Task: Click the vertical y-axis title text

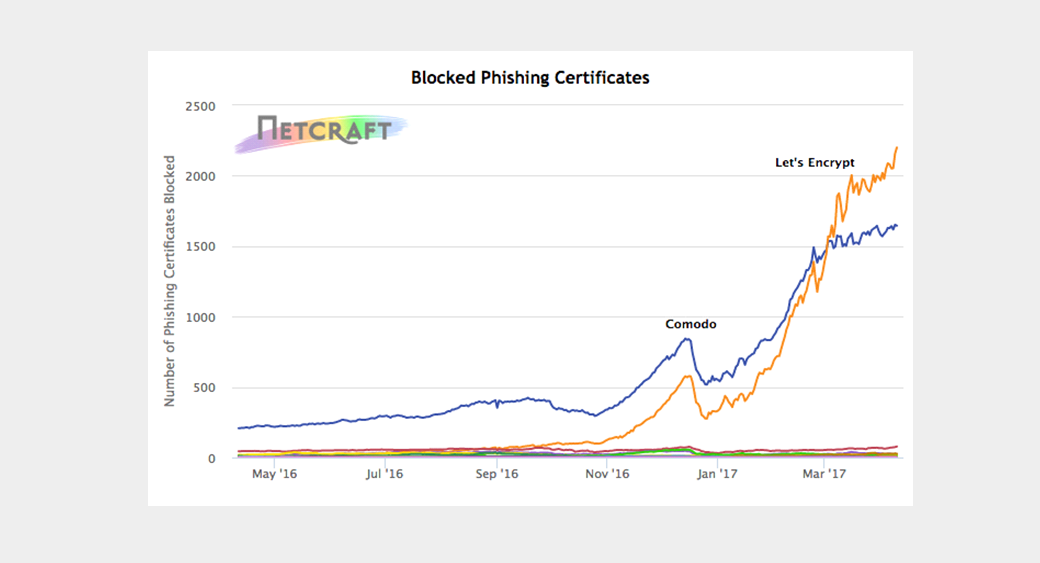Action: click(x=170, y=280)
